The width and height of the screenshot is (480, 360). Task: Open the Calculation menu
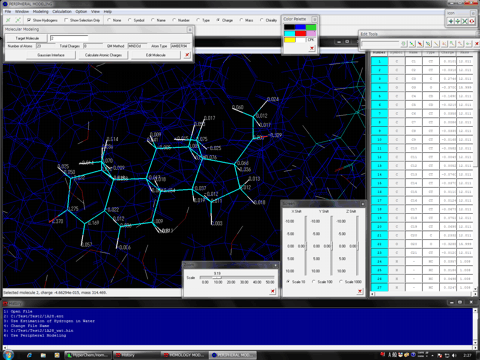point(62,12)
